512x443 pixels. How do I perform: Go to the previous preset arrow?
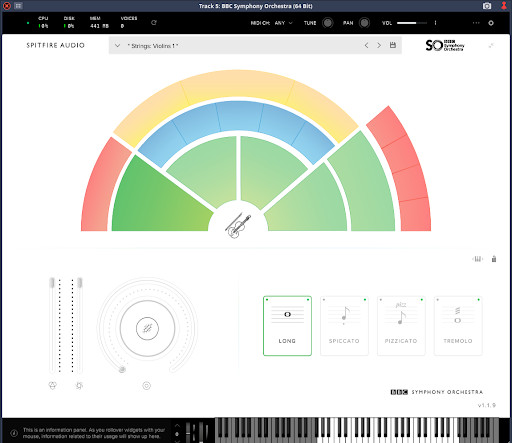pyautogui.click(x=366, y=45)
